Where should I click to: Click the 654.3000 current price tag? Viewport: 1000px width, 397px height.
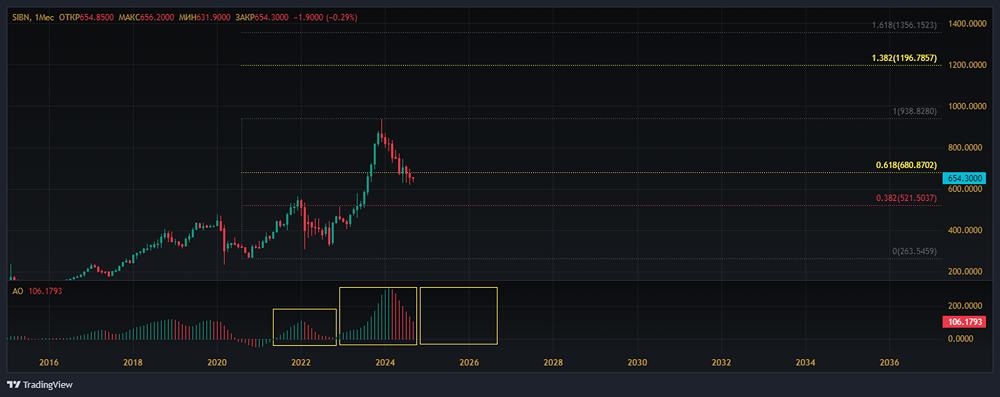click(964, 179)
